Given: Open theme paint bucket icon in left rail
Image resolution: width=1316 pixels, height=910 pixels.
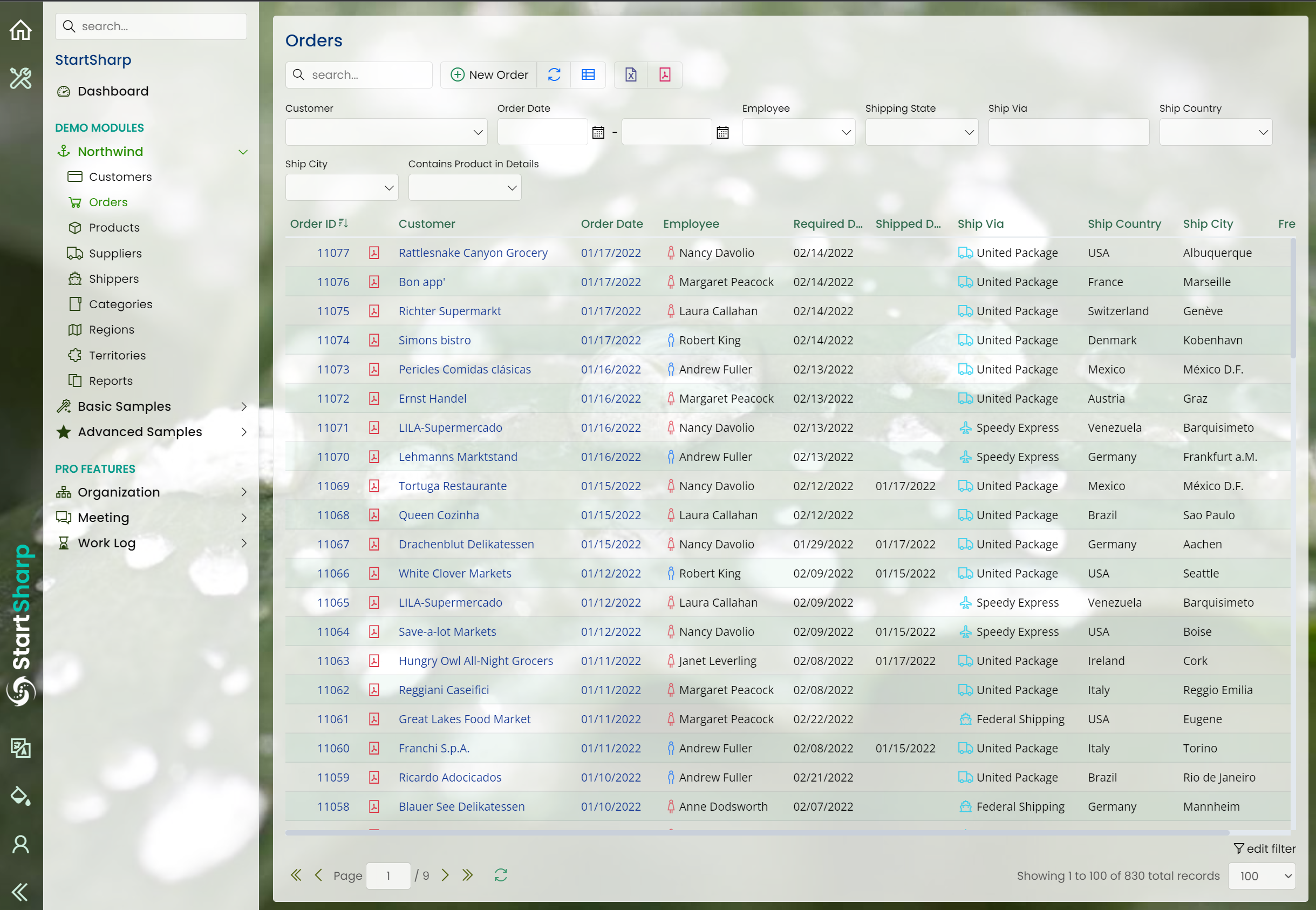Looking at the screenshot, I should click(x=21, y=796).
